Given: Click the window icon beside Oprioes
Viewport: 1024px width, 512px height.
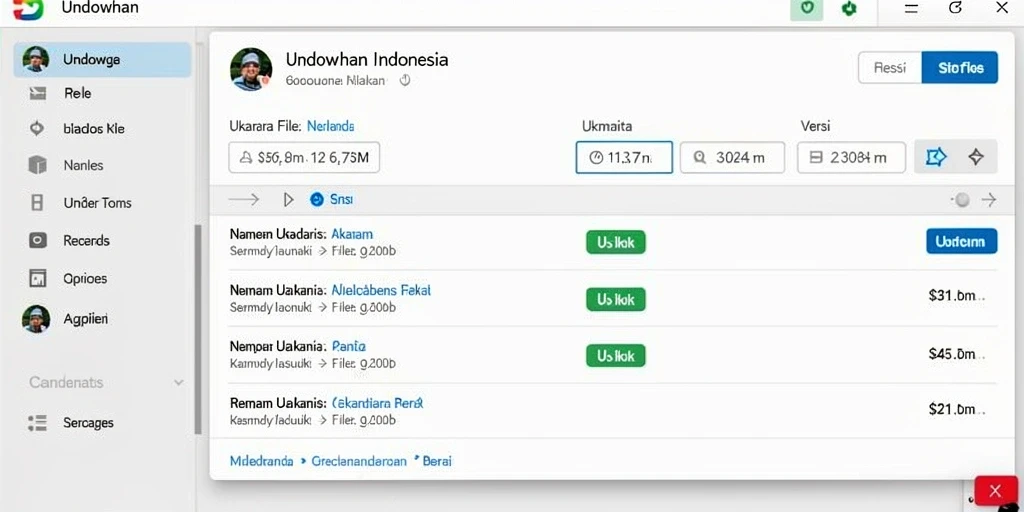Looking at the screenshot, I should point(38,279).
